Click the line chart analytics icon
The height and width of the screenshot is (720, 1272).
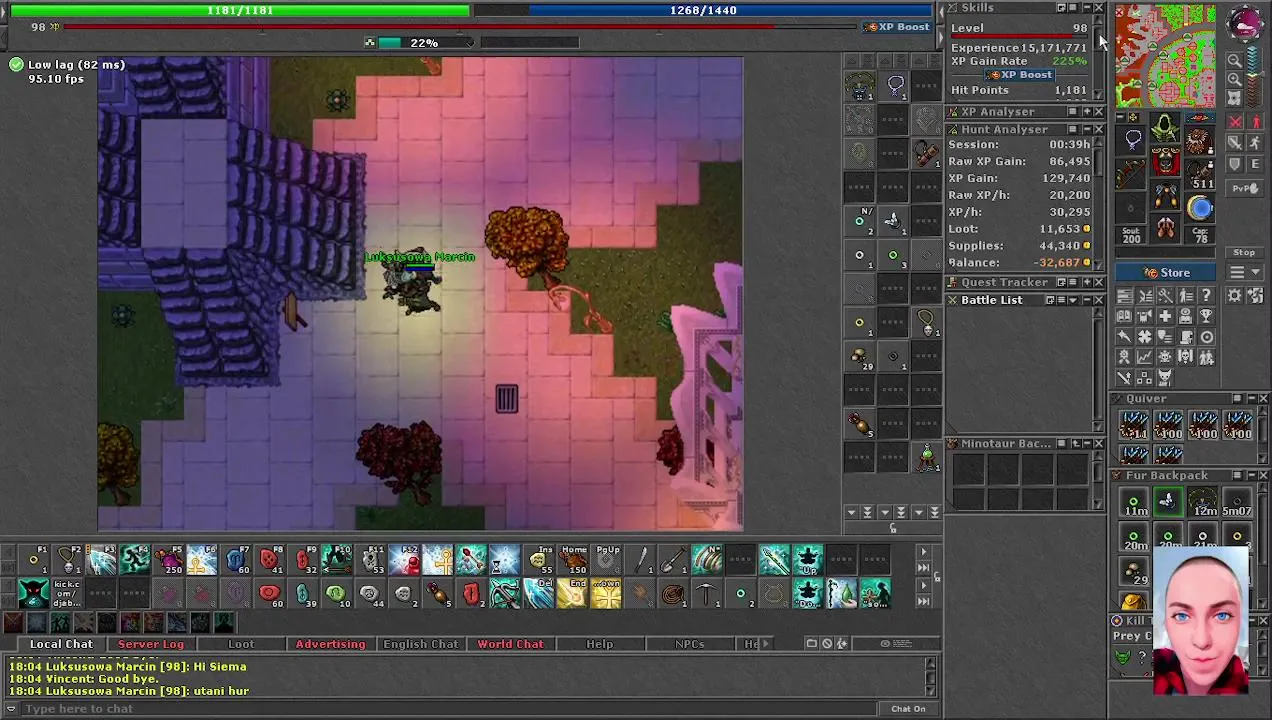1145,357
